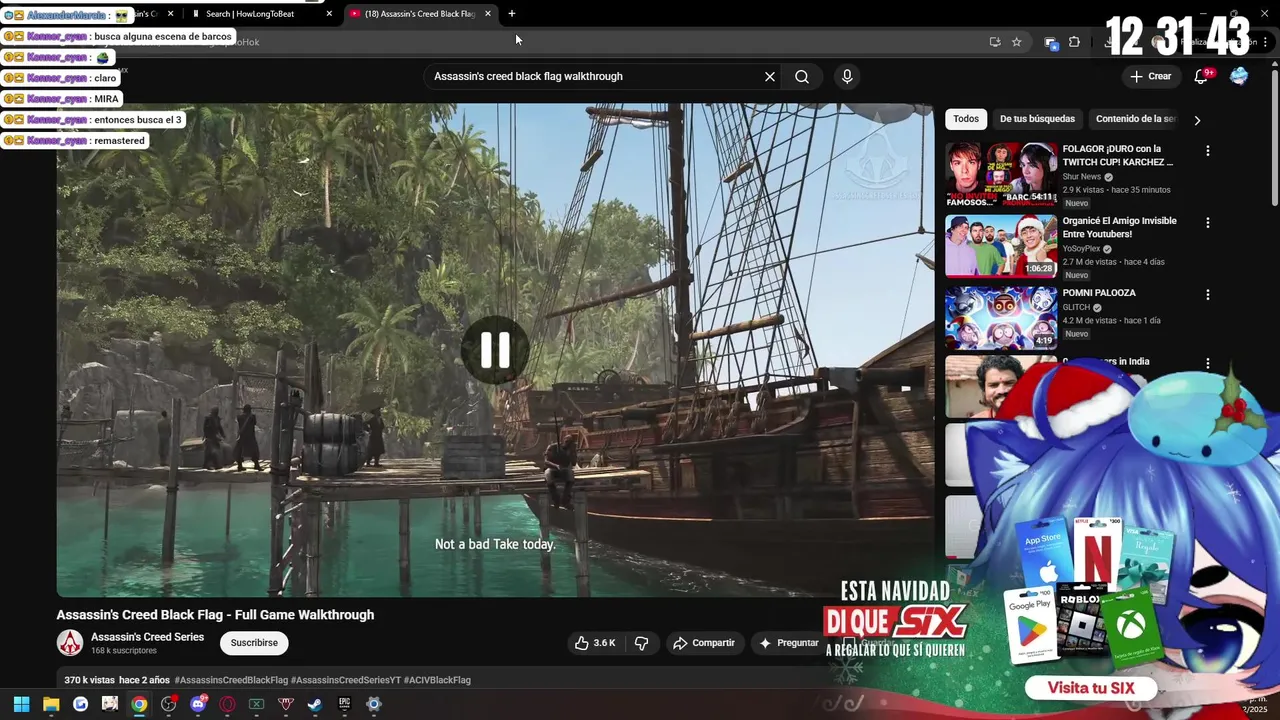Image resolution: width=1280 pixels, height=720 pixels.
Task: Like the video with the thumbs-up button
Action: 596,643
